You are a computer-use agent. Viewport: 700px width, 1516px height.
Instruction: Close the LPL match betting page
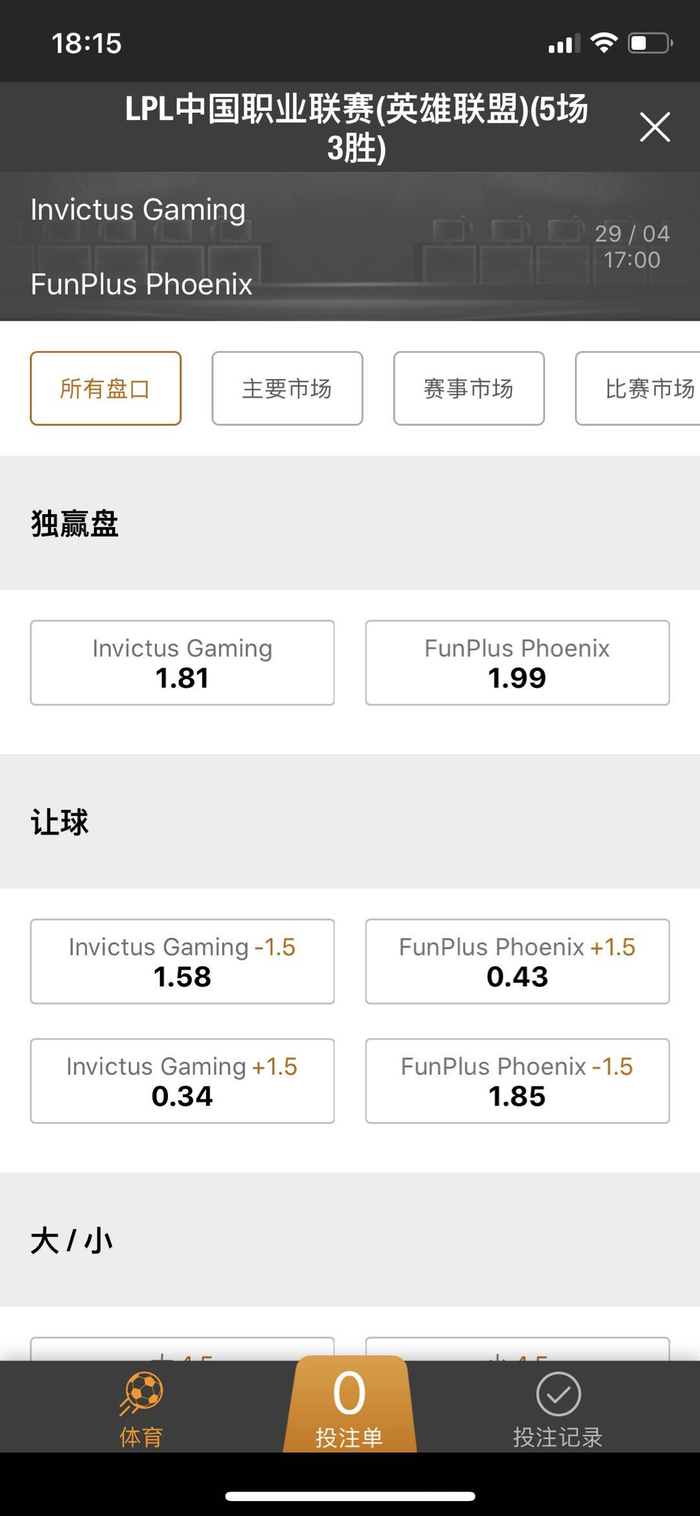(x=655, y=127)
